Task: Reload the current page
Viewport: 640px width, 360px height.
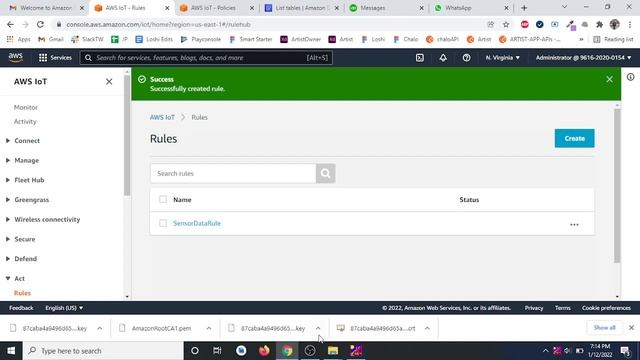Action: pos(40,24)
